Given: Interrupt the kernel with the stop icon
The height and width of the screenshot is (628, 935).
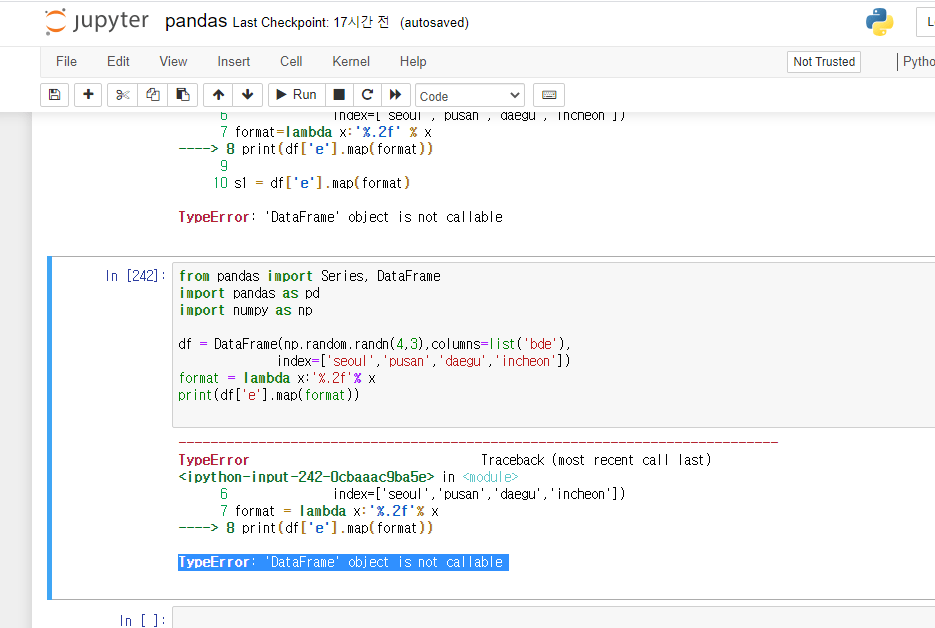Looking at the screenshot, I should (338, 96).
